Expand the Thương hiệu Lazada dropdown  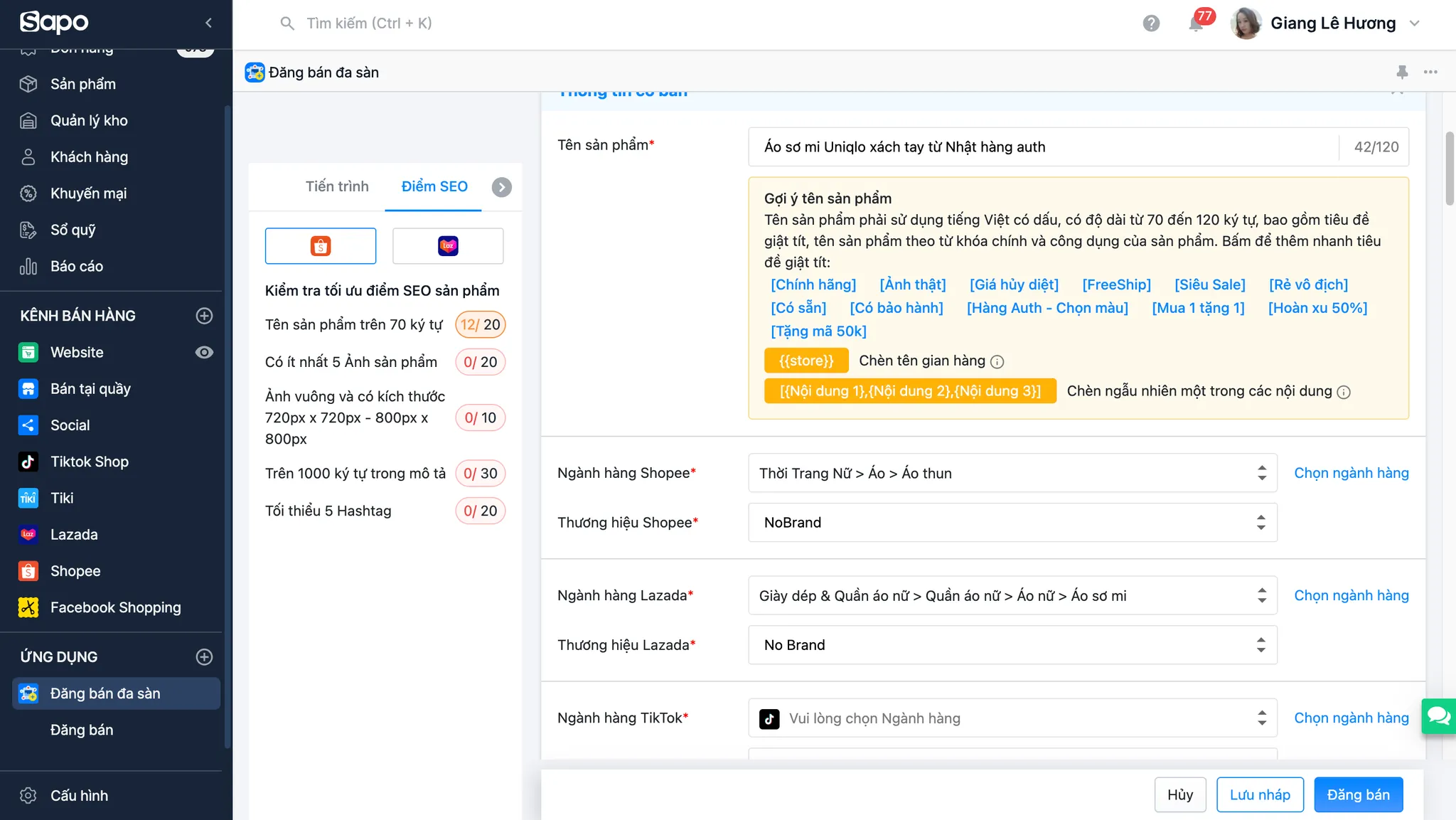(1012, 645)
